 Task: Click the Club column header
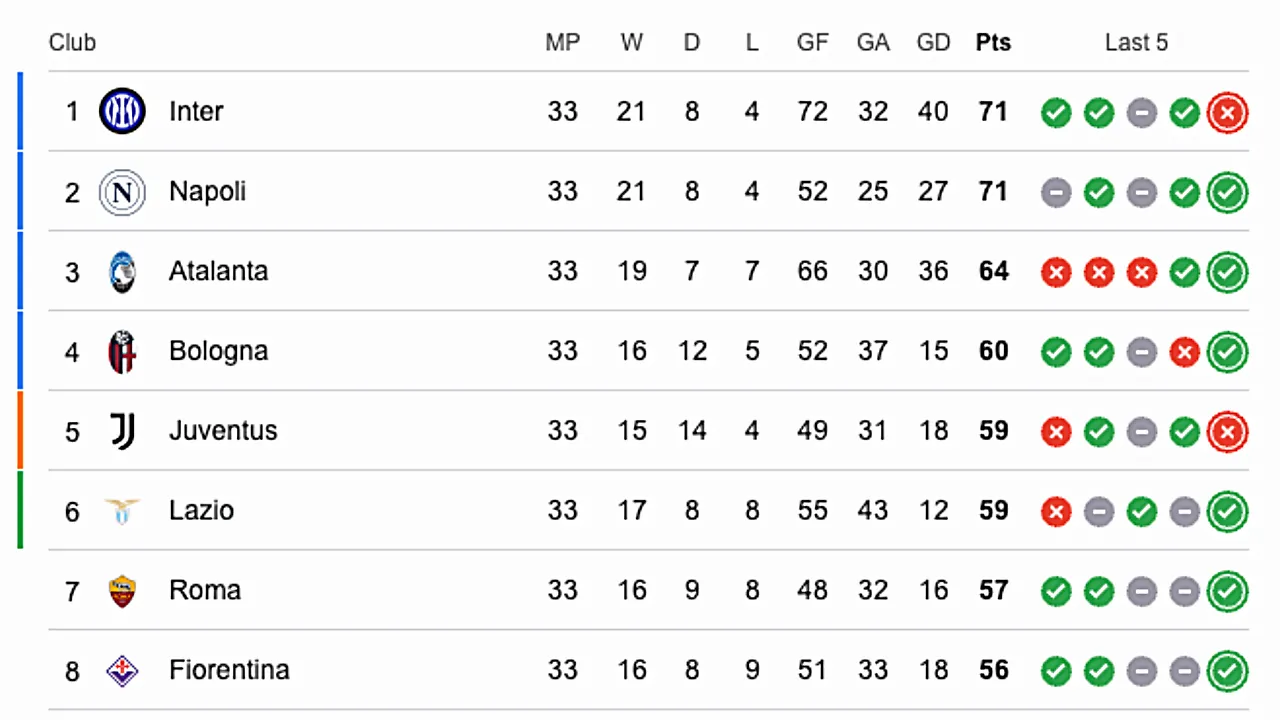point(72,43)
